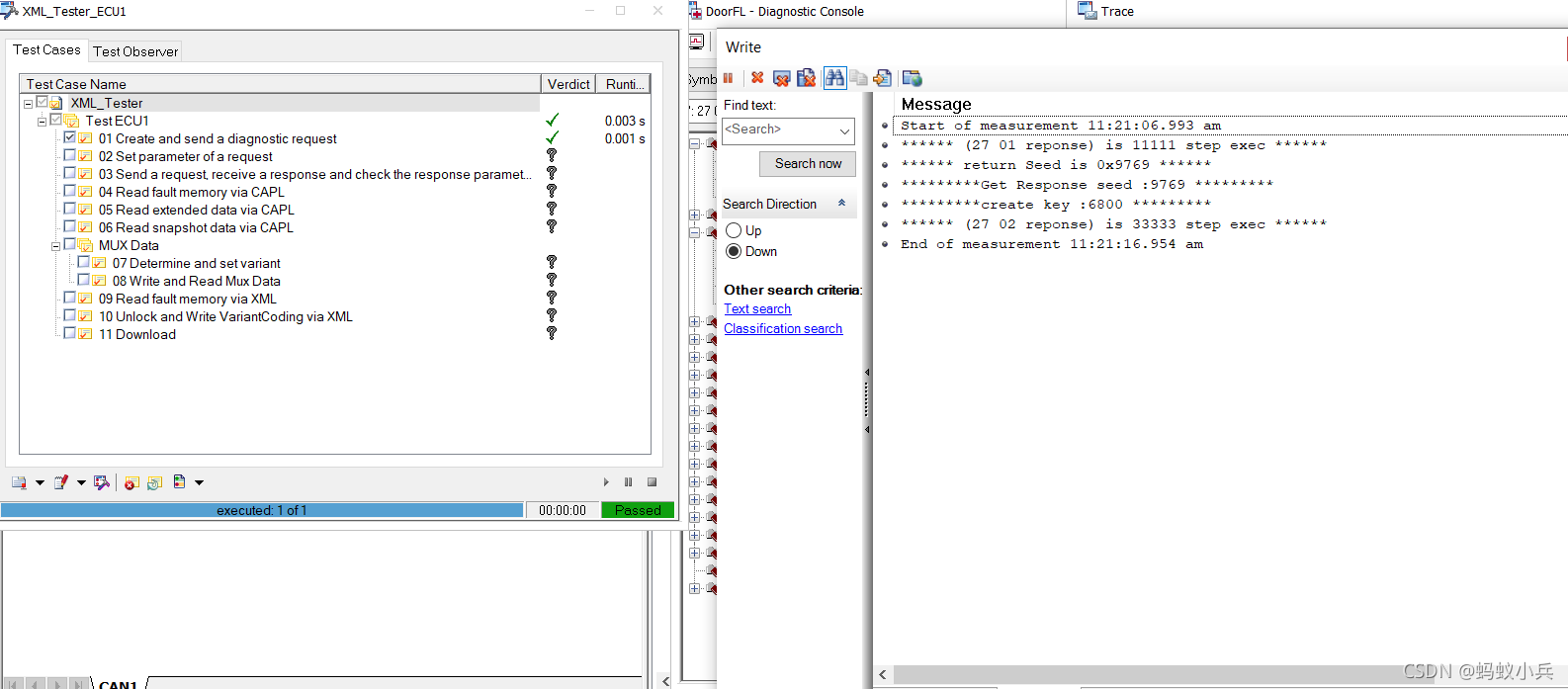Enable checkbox for 11 Download test case
The width and height of the screenshot is (1568, 689).
point(69,334)
